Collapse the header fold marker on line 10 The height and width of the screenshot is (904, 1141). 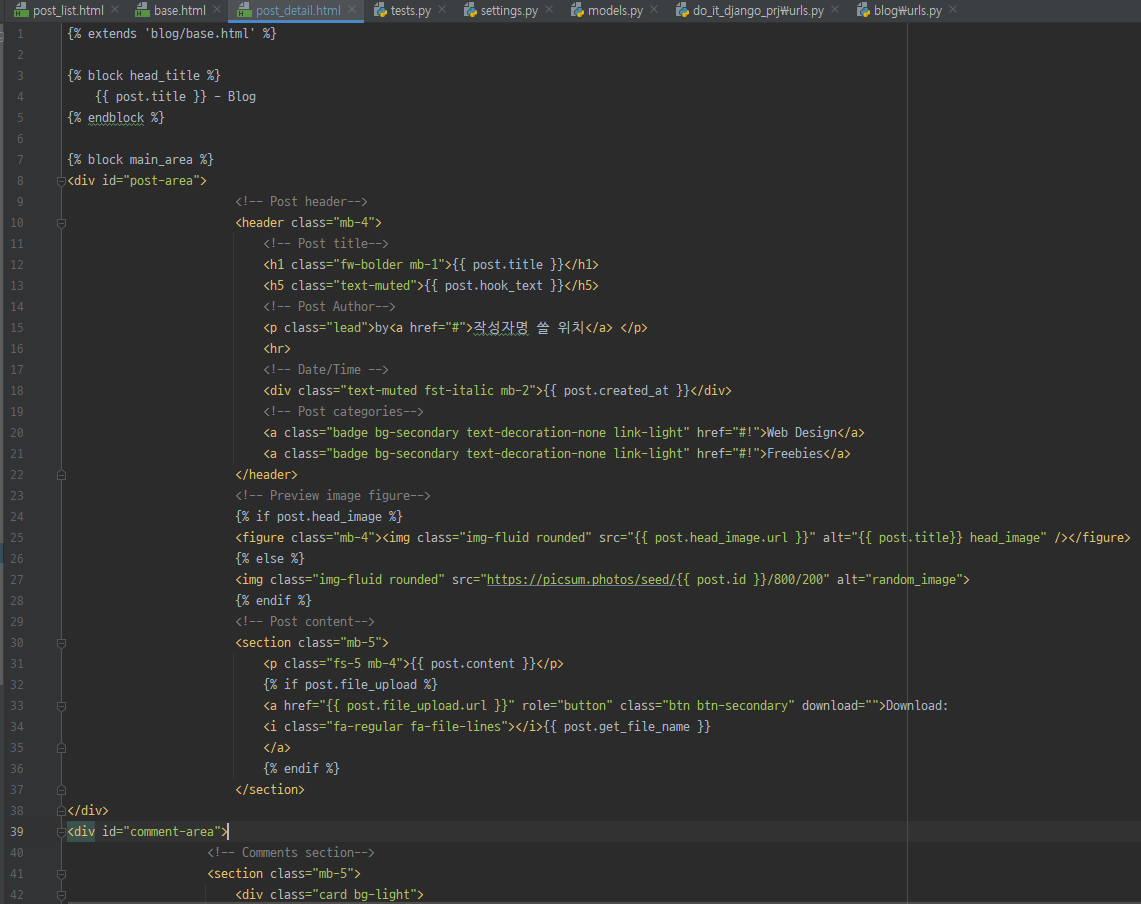click(x=61, y=223)
